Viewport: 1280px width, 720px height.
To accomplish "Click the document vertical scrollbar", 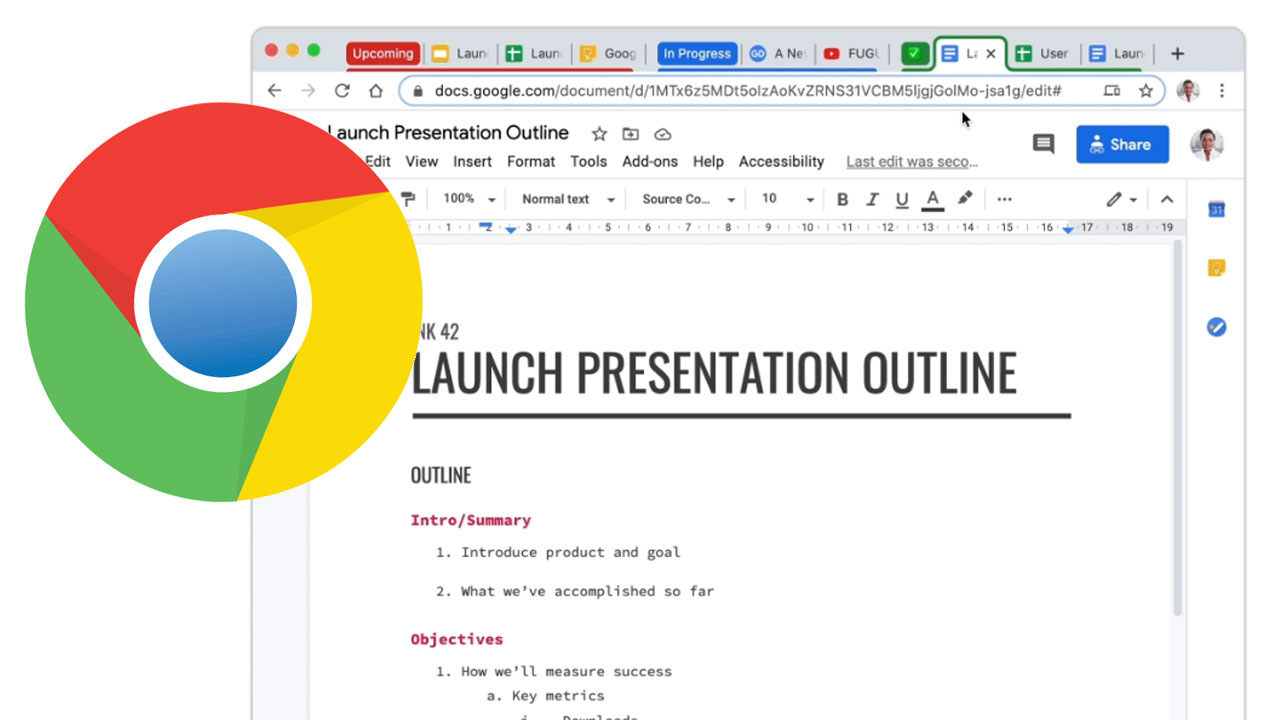I will [x=1179, y=428].
